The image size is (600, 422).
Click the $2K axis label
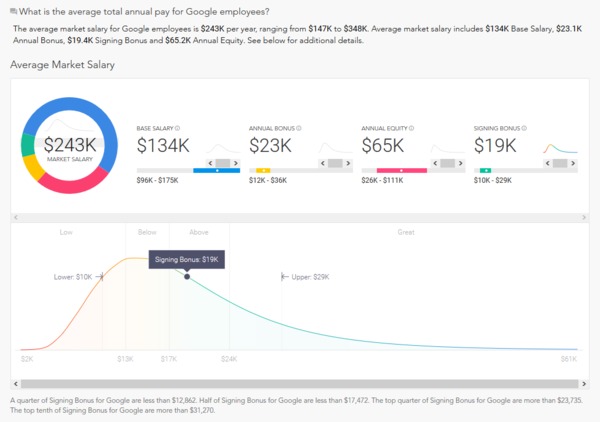[27, 359]
